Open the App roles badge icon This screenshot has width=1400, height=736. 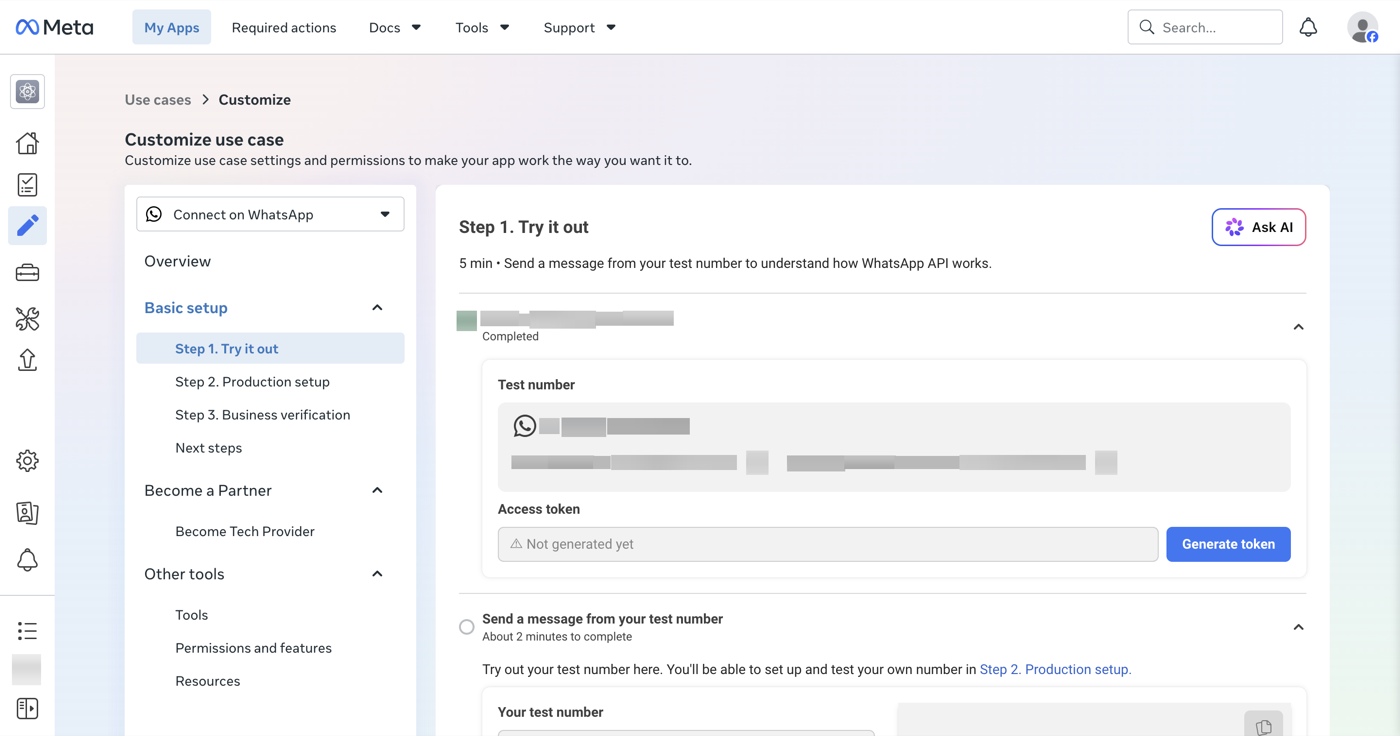point(27,513)
